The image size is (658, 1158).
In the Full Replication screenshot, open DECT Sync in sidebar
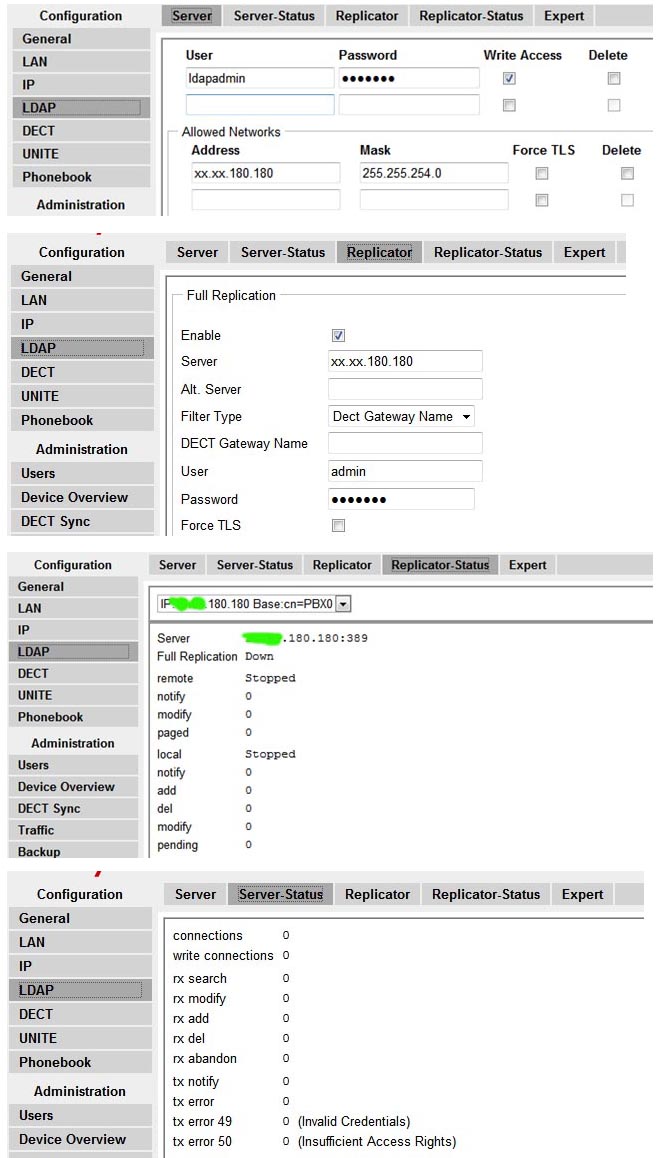[x=83, y=521]
